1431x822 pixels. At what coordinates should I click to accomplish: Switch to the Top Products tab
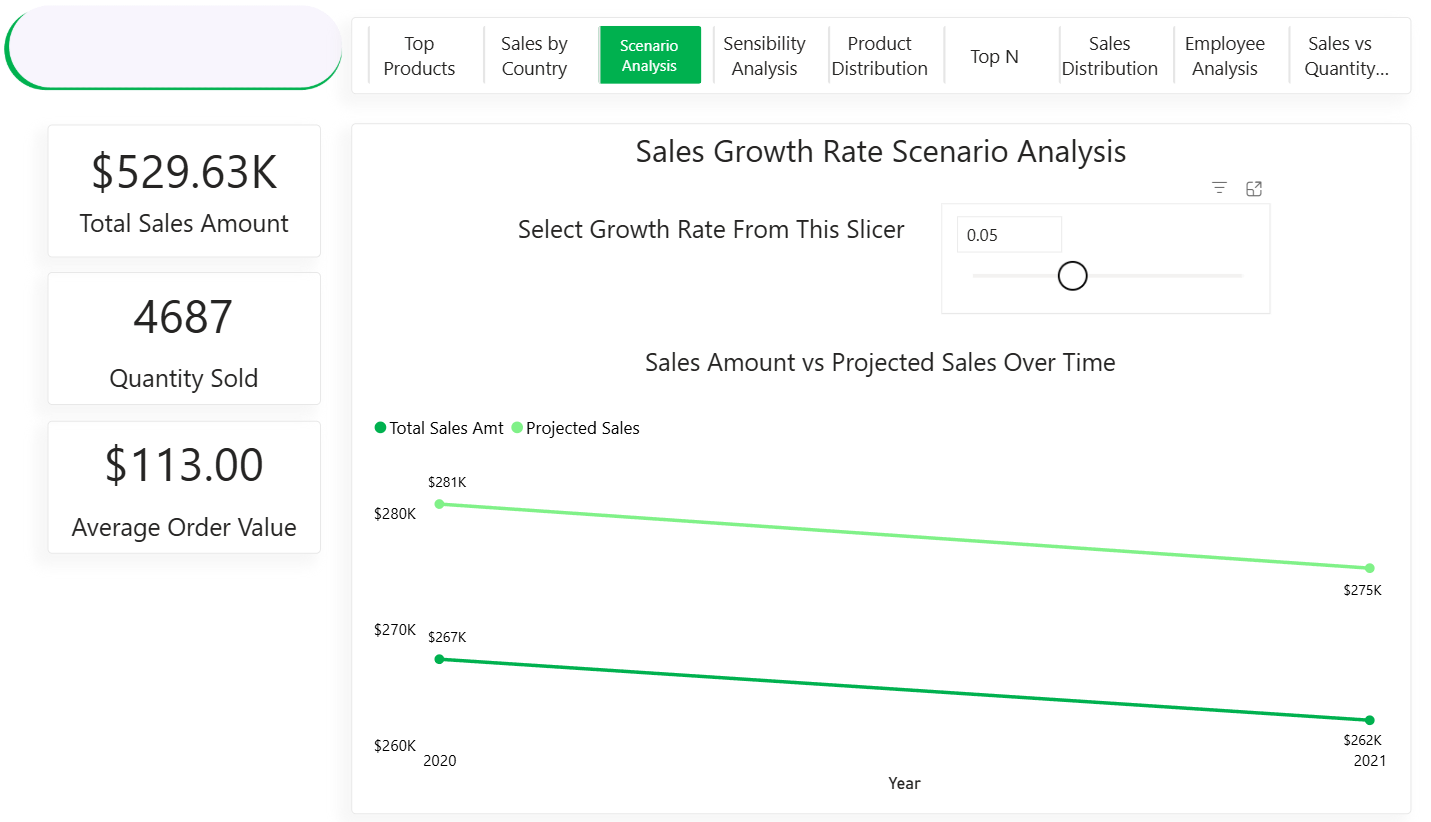(x=419, y=55)
